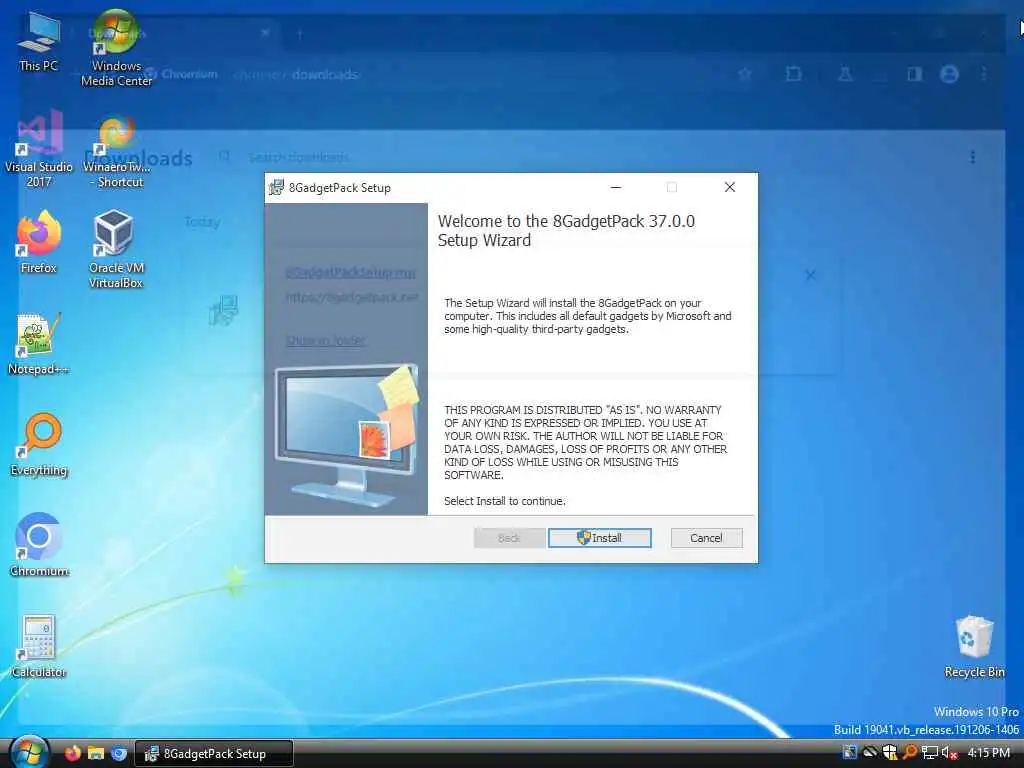Select the Firefox desktop icon

pos(39,242)
